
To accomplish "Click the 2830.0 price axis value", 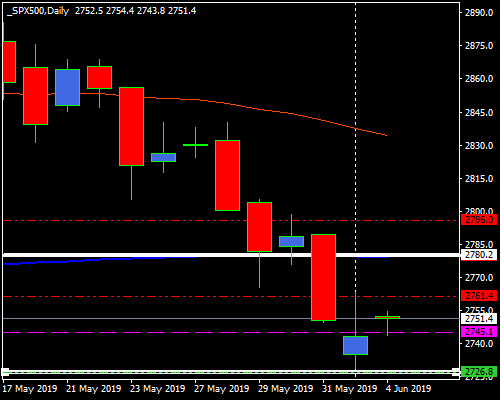I will pos(479,146).
